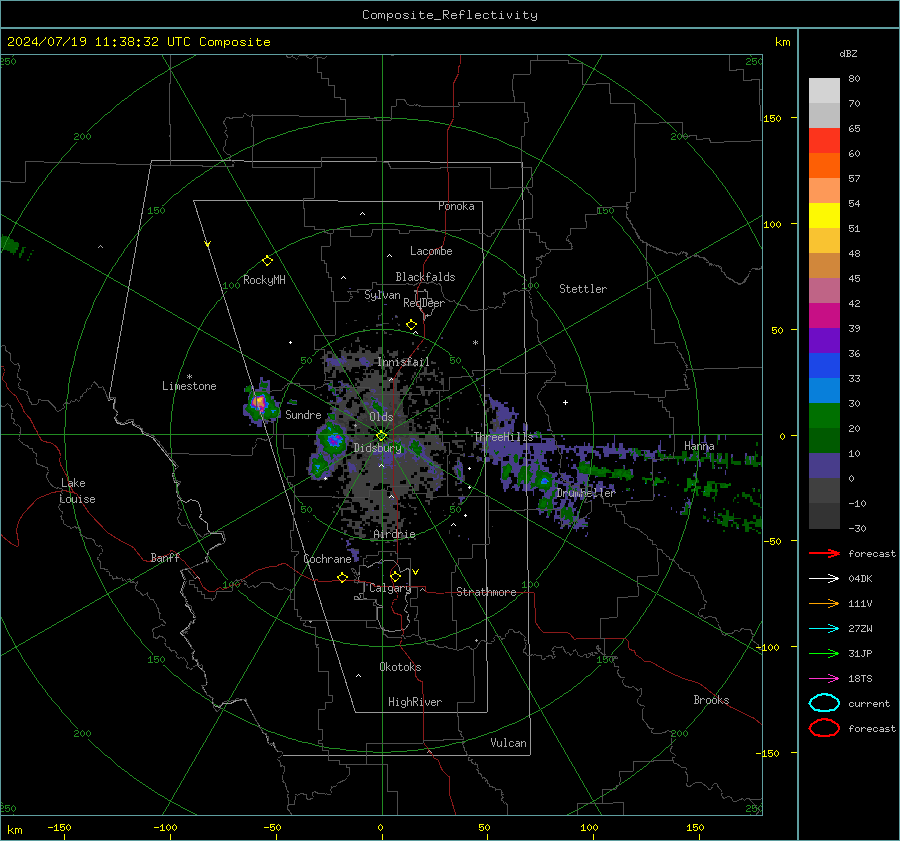Click the Blackfalds town label

(425, 277)
